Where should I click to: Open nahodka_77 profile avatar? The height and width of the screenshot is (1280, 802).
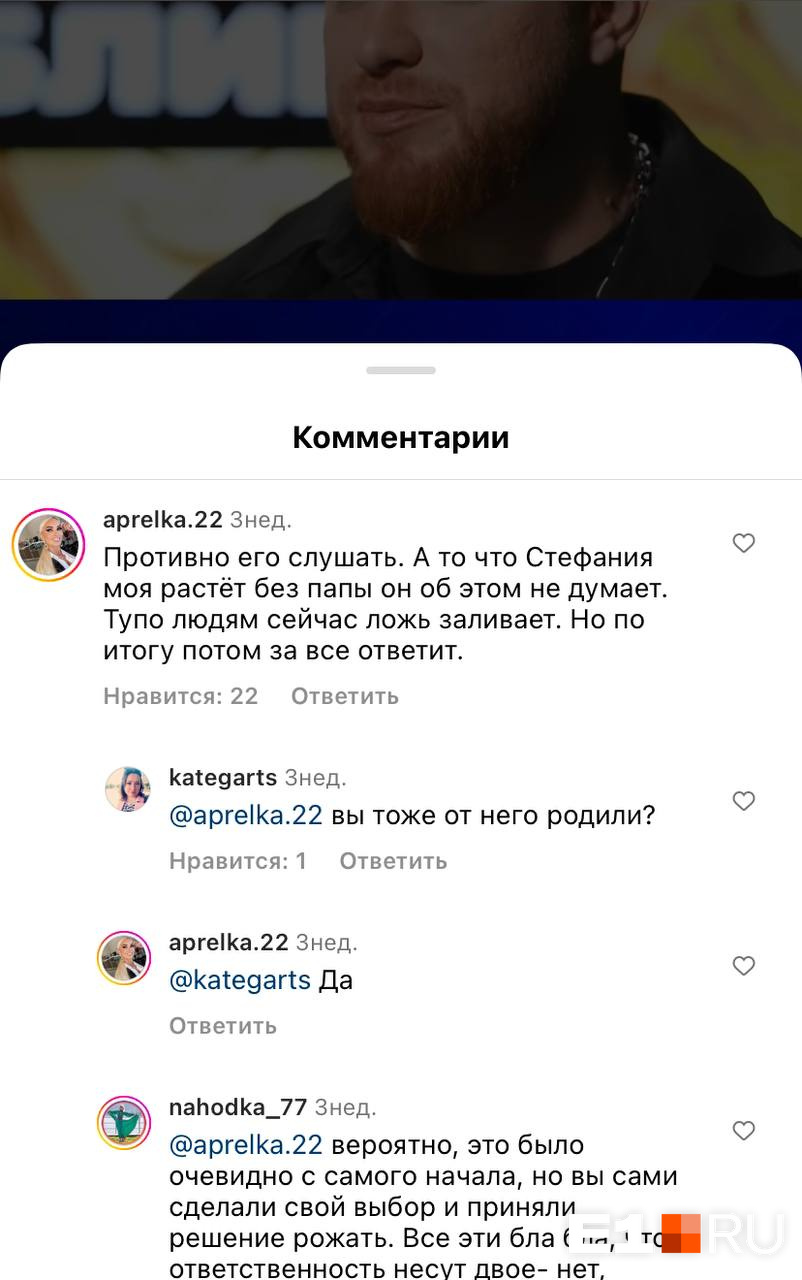[124, 1123]
